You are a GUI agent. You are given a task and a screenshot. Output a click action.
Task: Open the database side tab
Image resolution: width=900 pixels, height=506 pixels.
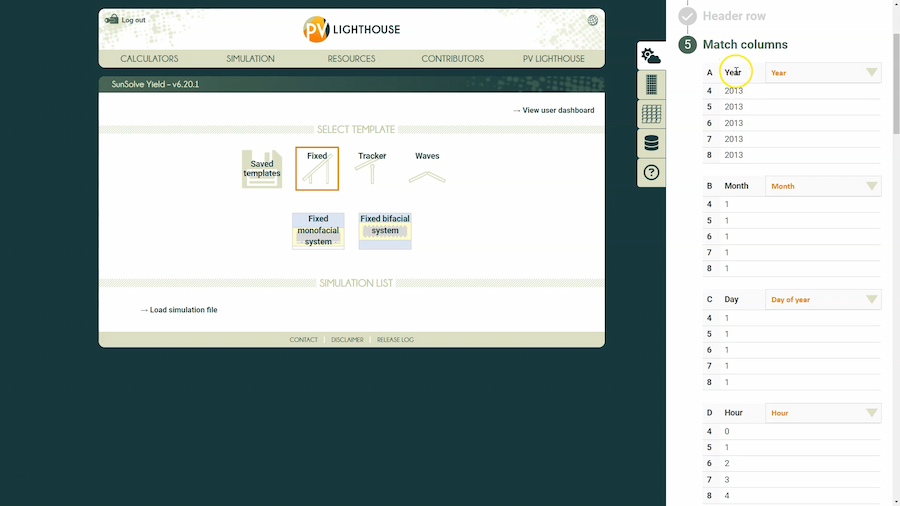pos(651,143)
